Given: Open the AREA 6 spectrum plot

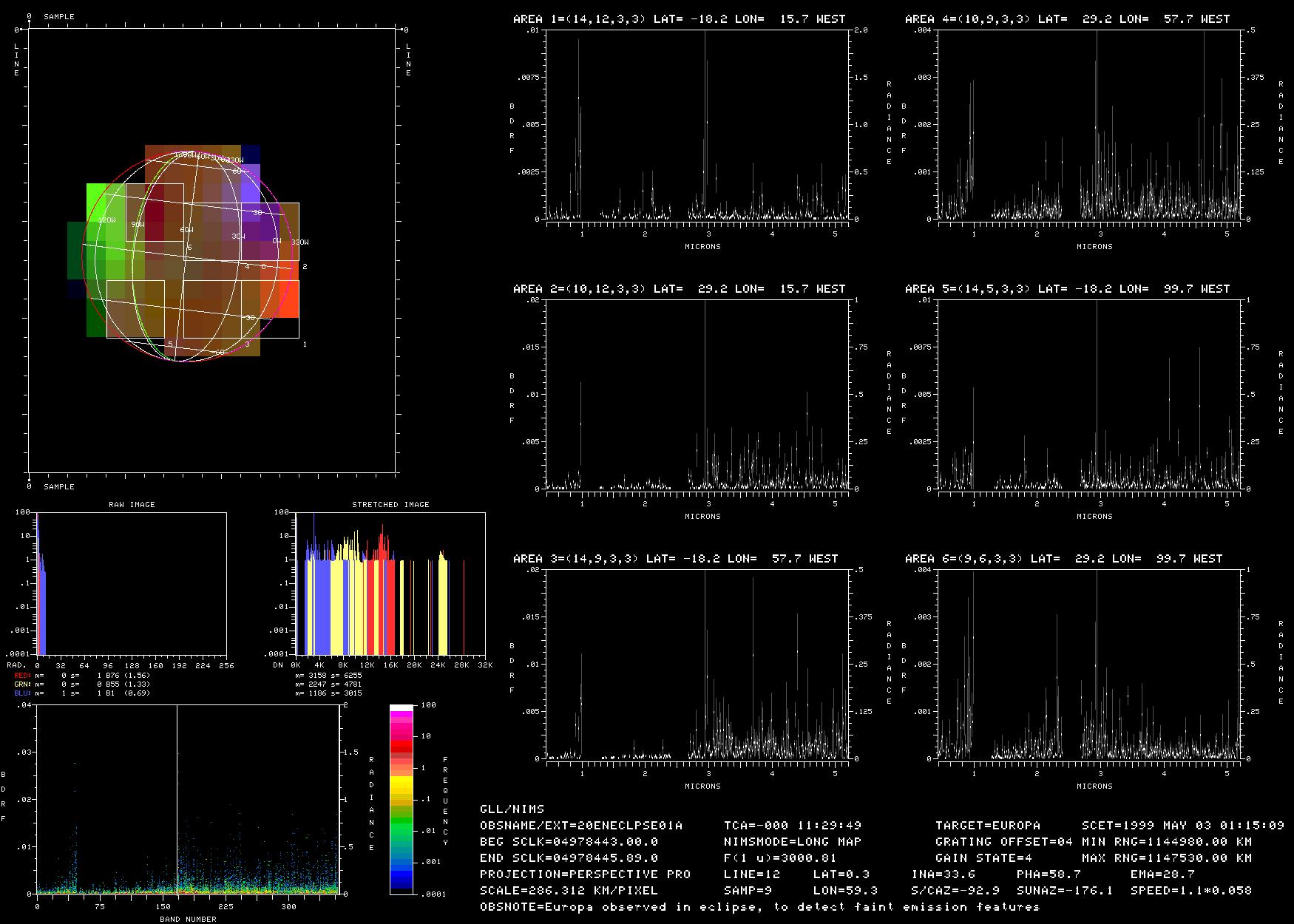Looking at the screenshot, I should pyautogui.click(x=1090, y=665).
